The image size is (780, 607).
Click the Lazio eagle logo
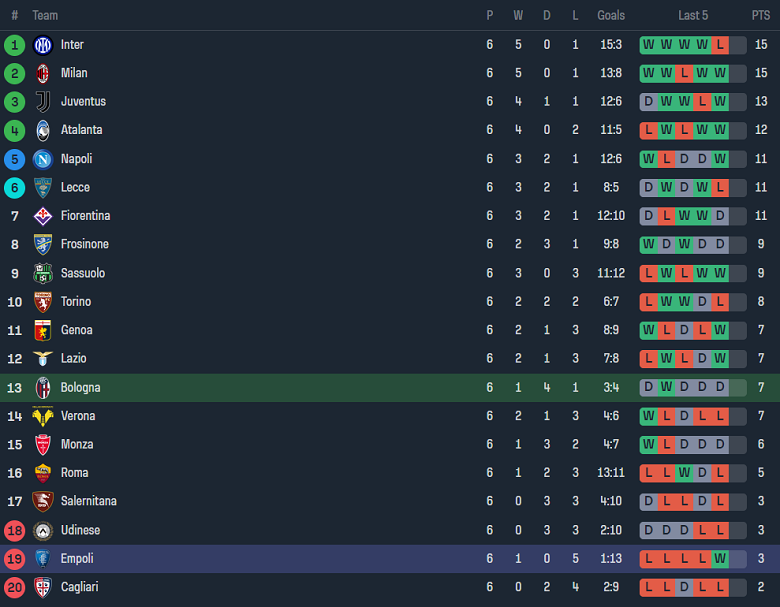coord(43,359)
